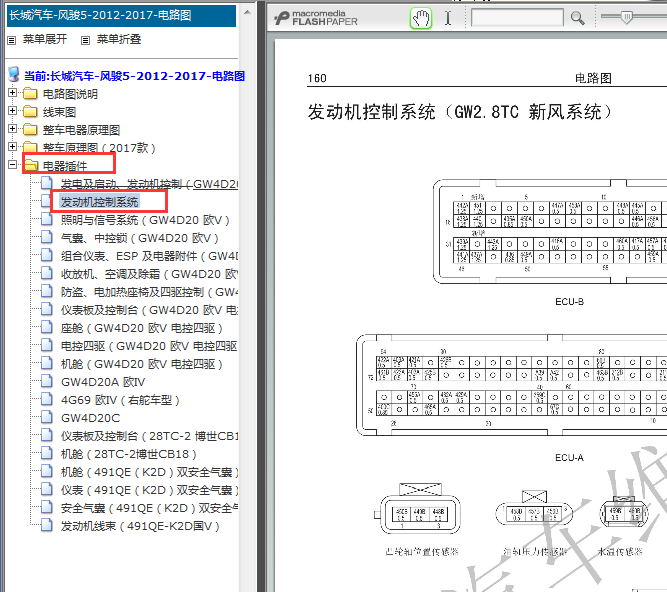Select the 线束图 folder
The image size is (667, 592).
click(59, 112)
